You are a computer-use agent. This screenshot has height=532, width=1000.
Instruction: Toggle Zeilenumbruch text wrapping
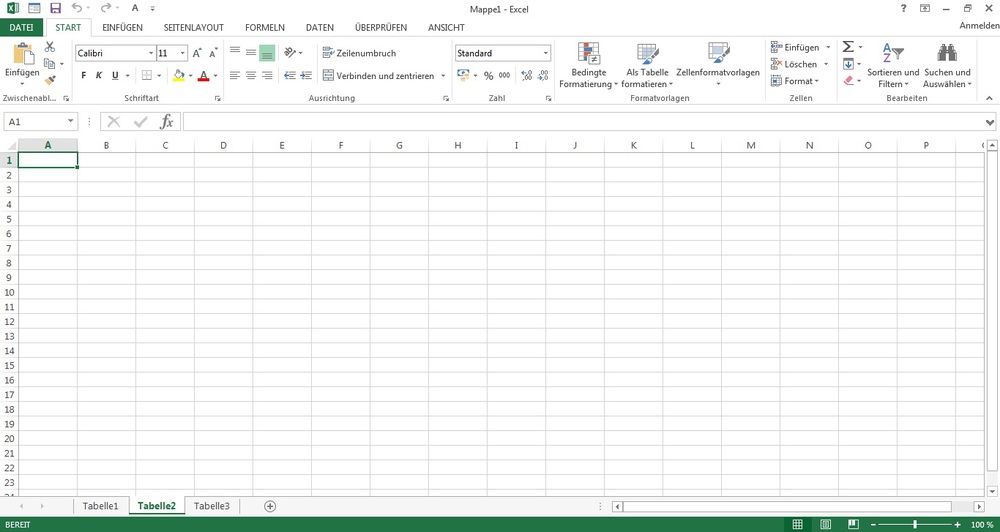[359, 53]
